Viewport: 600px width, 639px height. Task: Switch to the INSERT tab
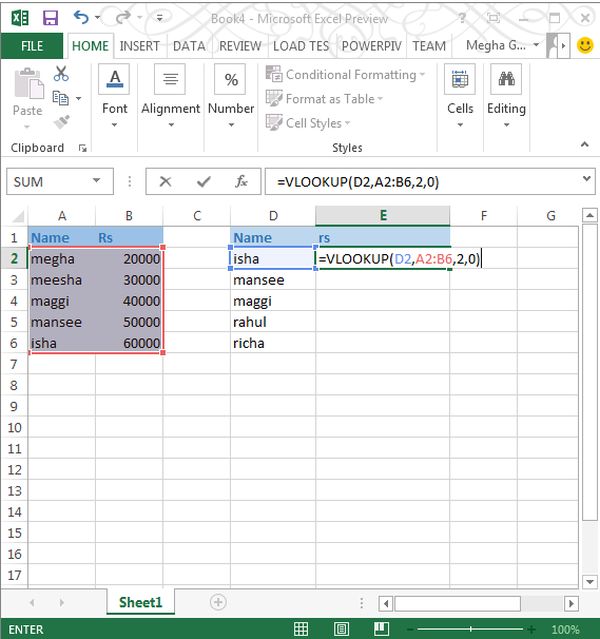(x=139, y=46)
